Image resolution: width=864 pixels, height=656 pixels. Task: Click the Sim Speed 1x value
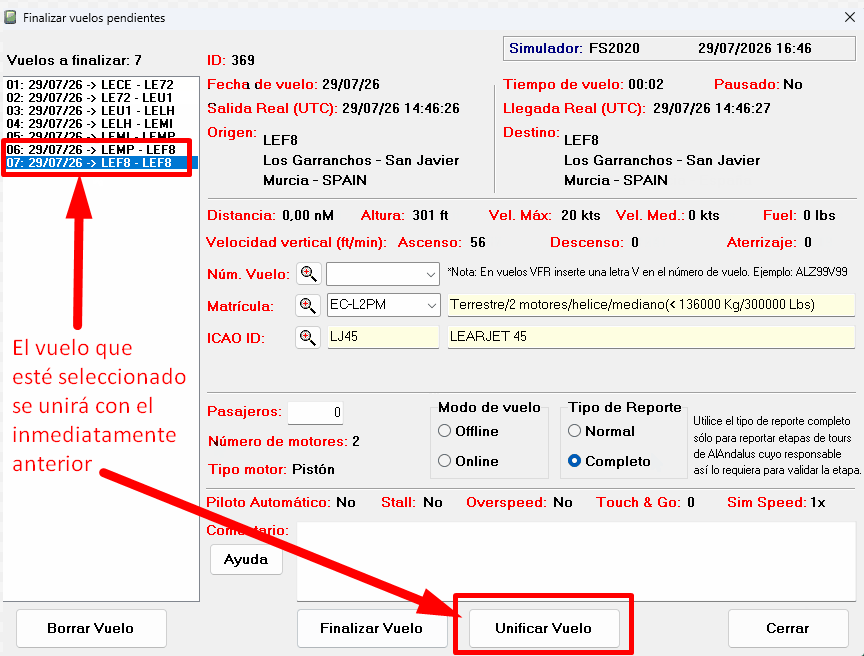818,502
